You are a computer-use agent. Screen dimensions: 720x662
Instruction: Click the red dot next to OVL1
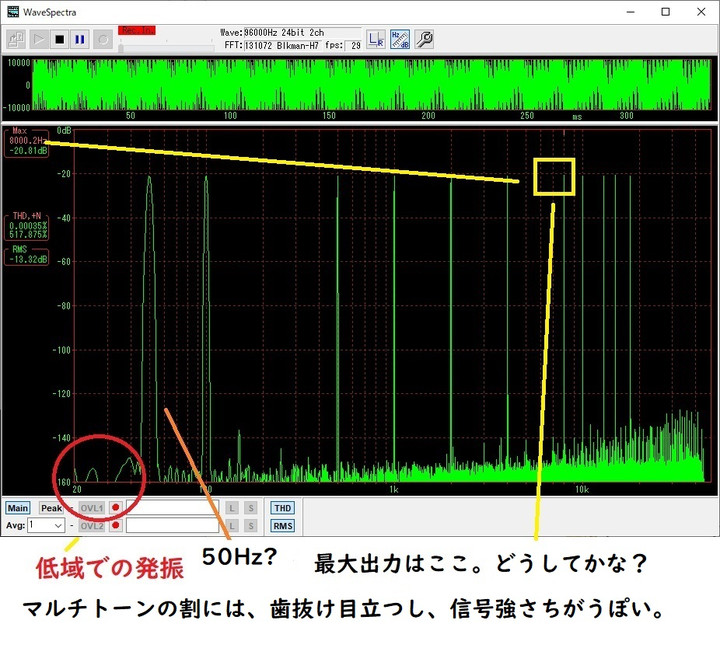click(x=116, y=508)
